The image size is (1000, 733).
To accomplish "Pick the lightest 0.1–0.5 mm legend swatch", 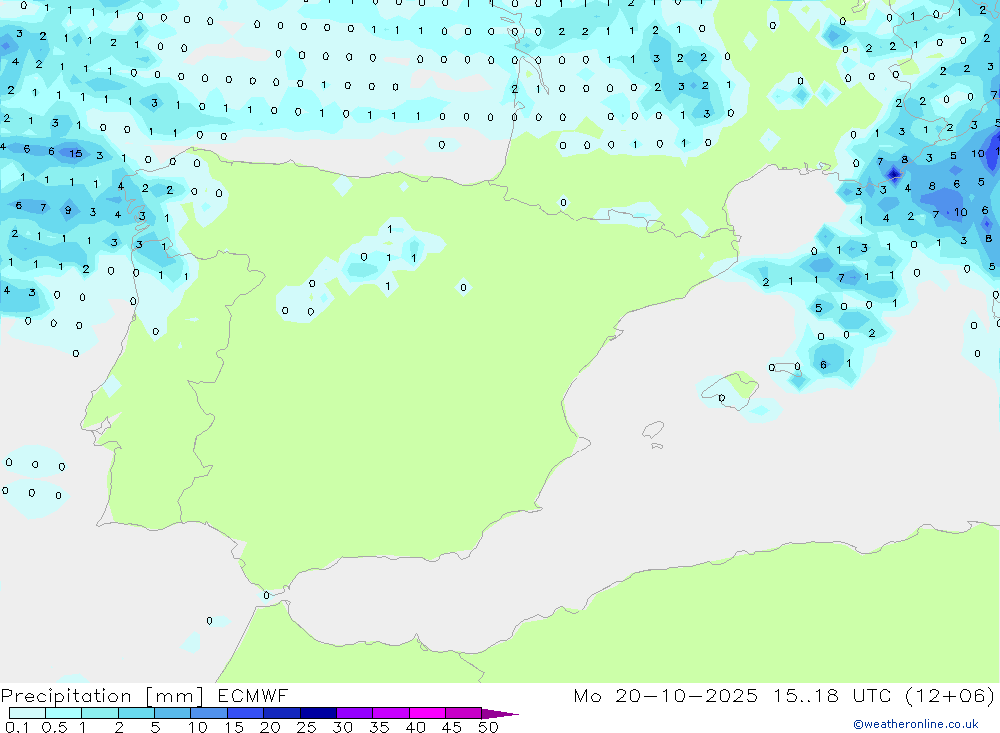I will click(27, 713).
